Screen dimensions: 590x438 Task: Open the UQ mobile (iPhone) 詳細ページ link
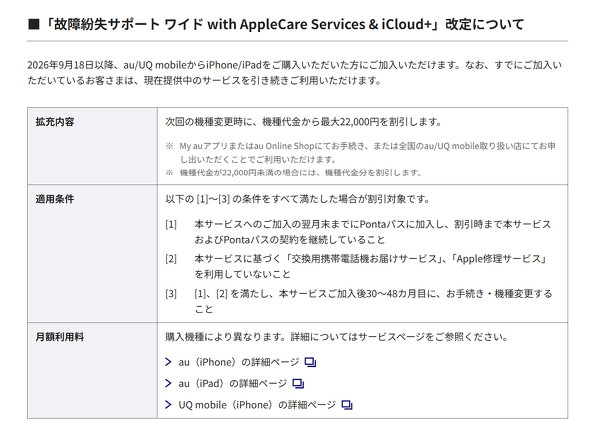pyautogui.click(x=257, y=405)
